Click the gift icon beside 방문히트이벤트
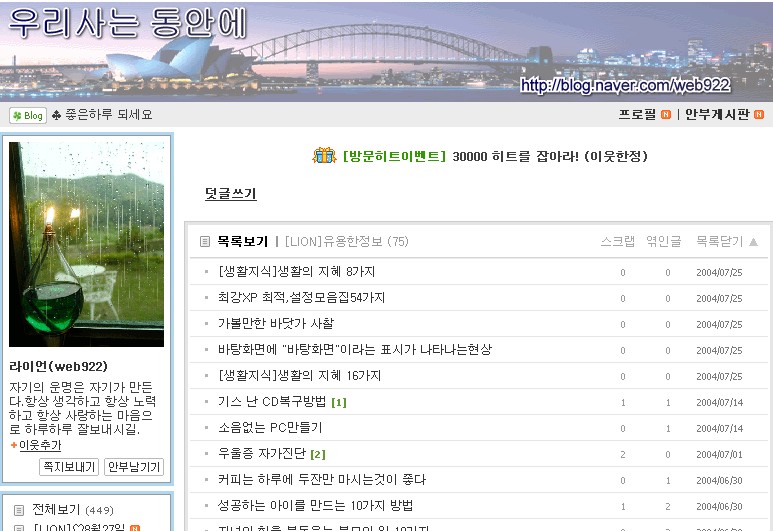Image resolution: width=773 pixels, height=531 pixels. pos(324,156)
